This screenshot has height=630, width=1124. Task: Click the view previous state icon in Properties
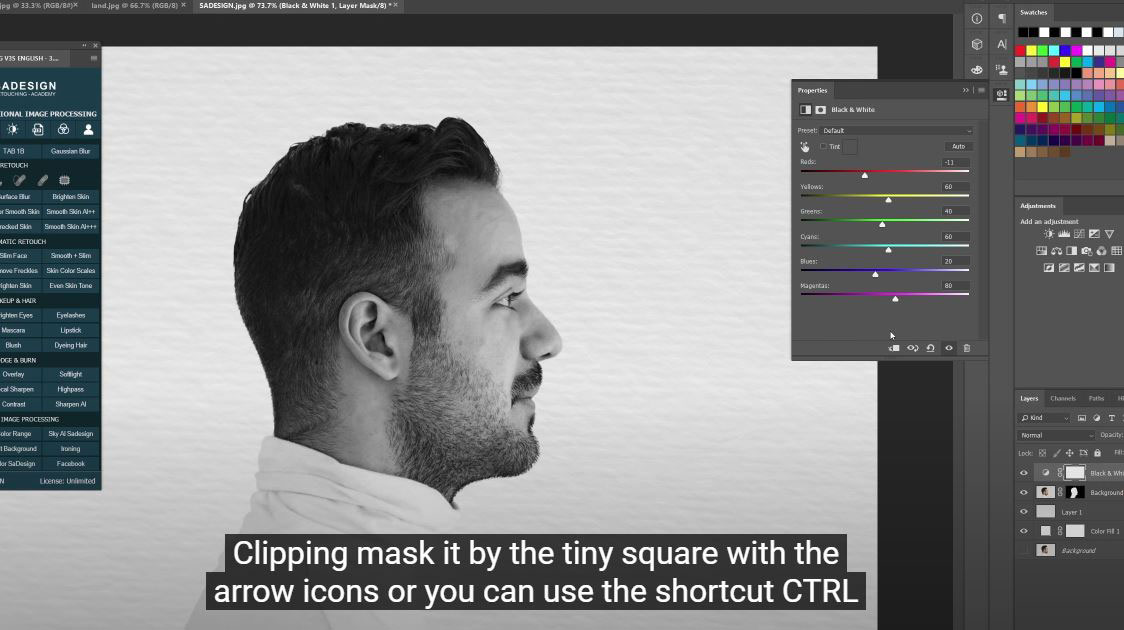[x=913, y=348]
